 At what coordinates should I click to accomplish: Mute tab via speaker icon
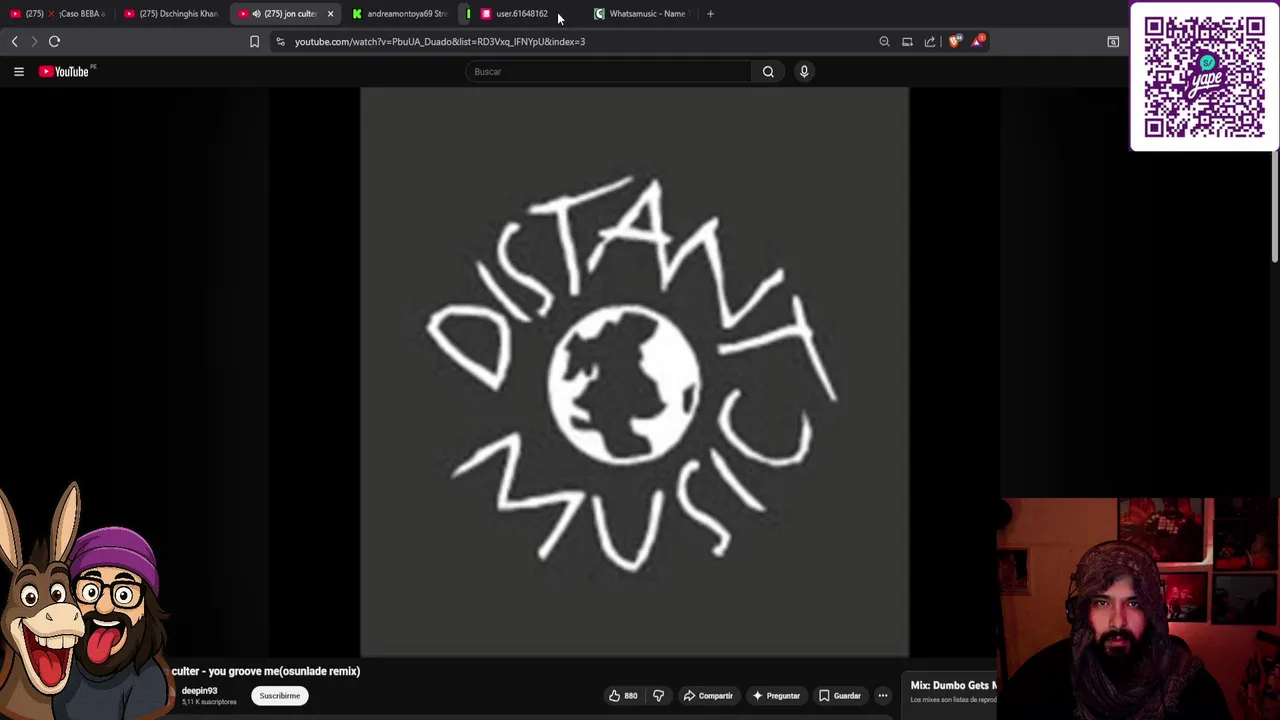click(x=256, y=14)
